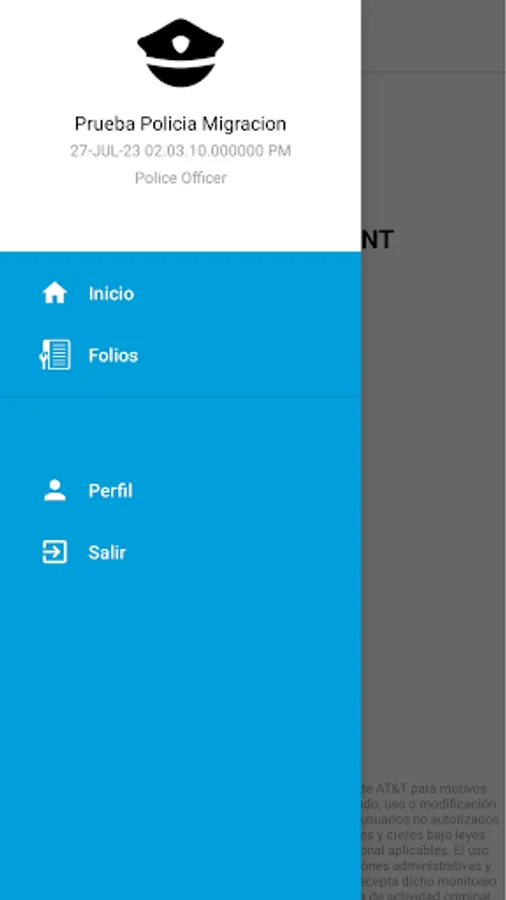Go to Inicio from the drawer menu
This screenshot has width=506, height=900.
[180, 293]
